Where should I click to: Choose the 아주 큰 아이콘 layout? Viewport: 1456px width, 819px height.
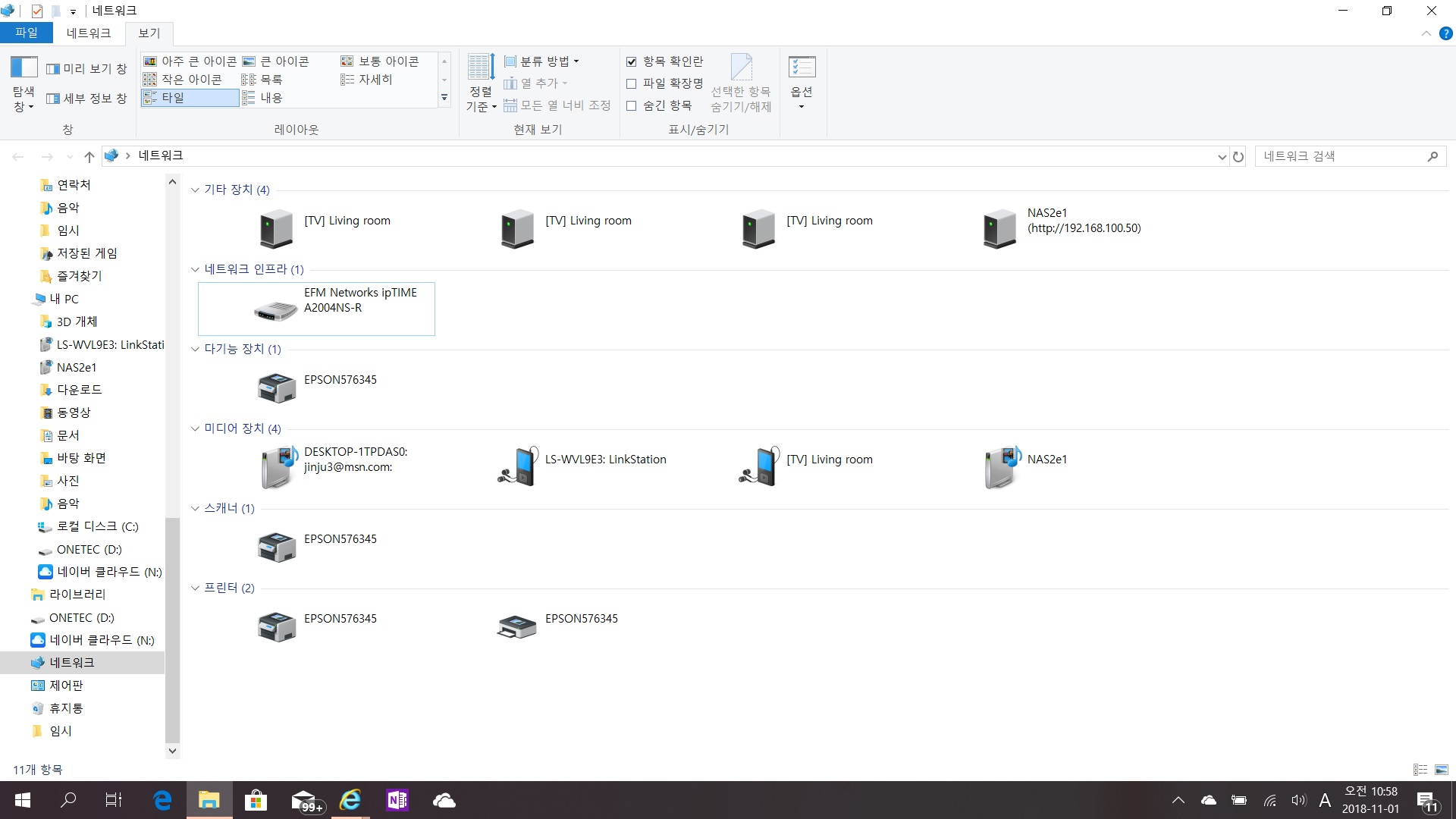(190, 61)
